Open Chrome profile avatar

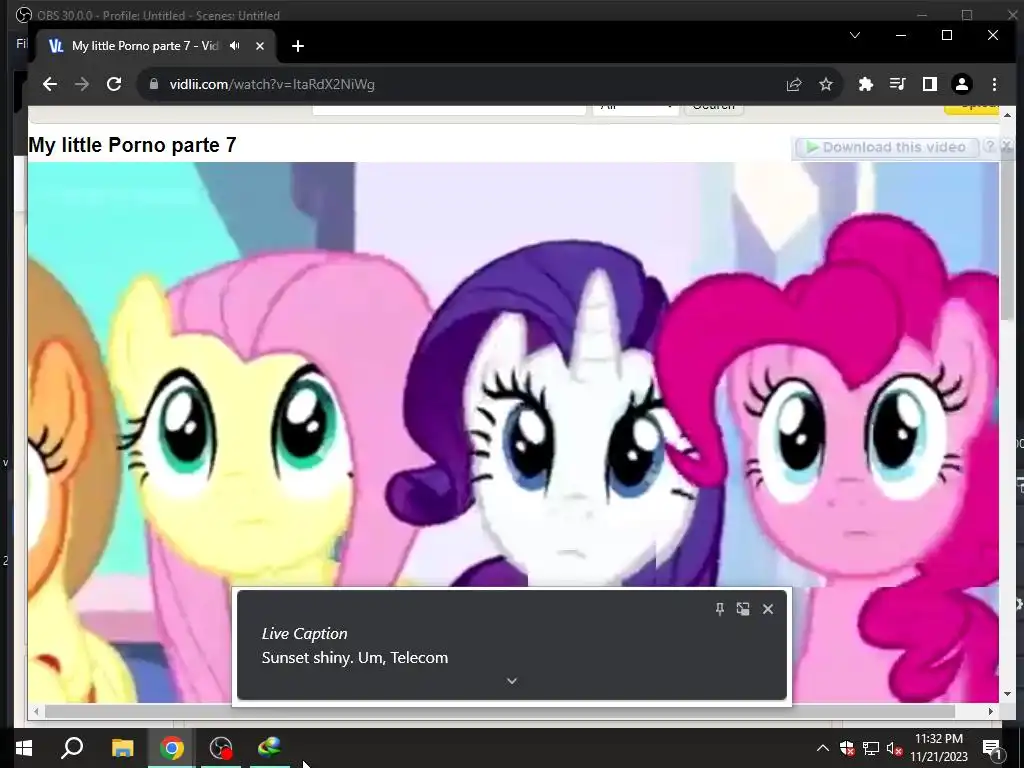click(962, 84)
